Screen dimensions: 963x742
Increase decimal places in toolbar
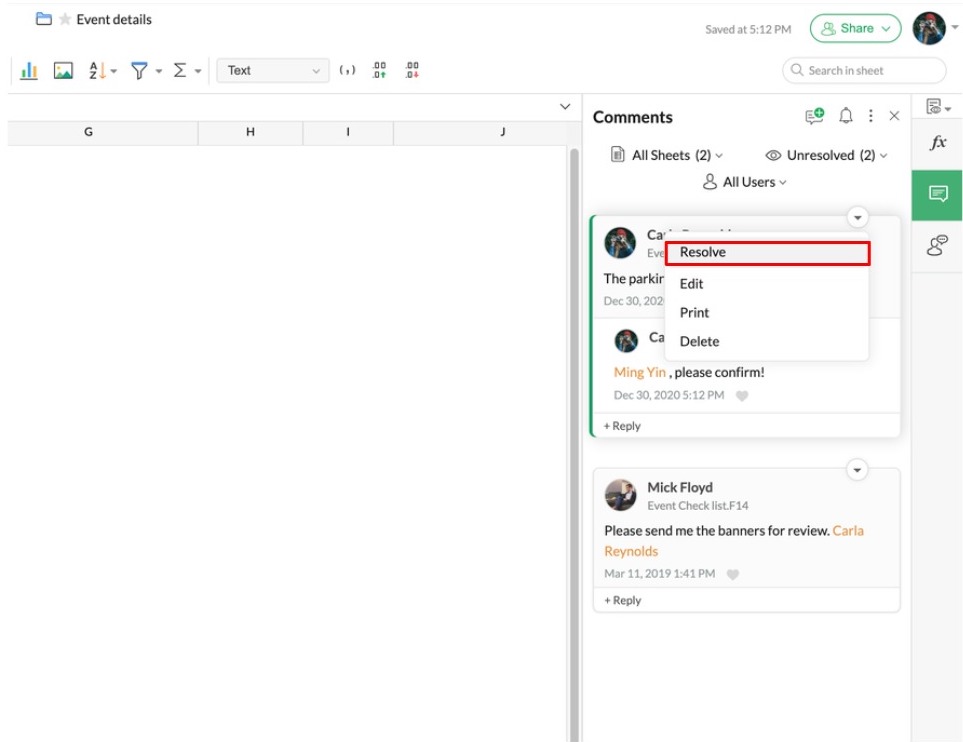pyautogui.click(x=379, y=71)
